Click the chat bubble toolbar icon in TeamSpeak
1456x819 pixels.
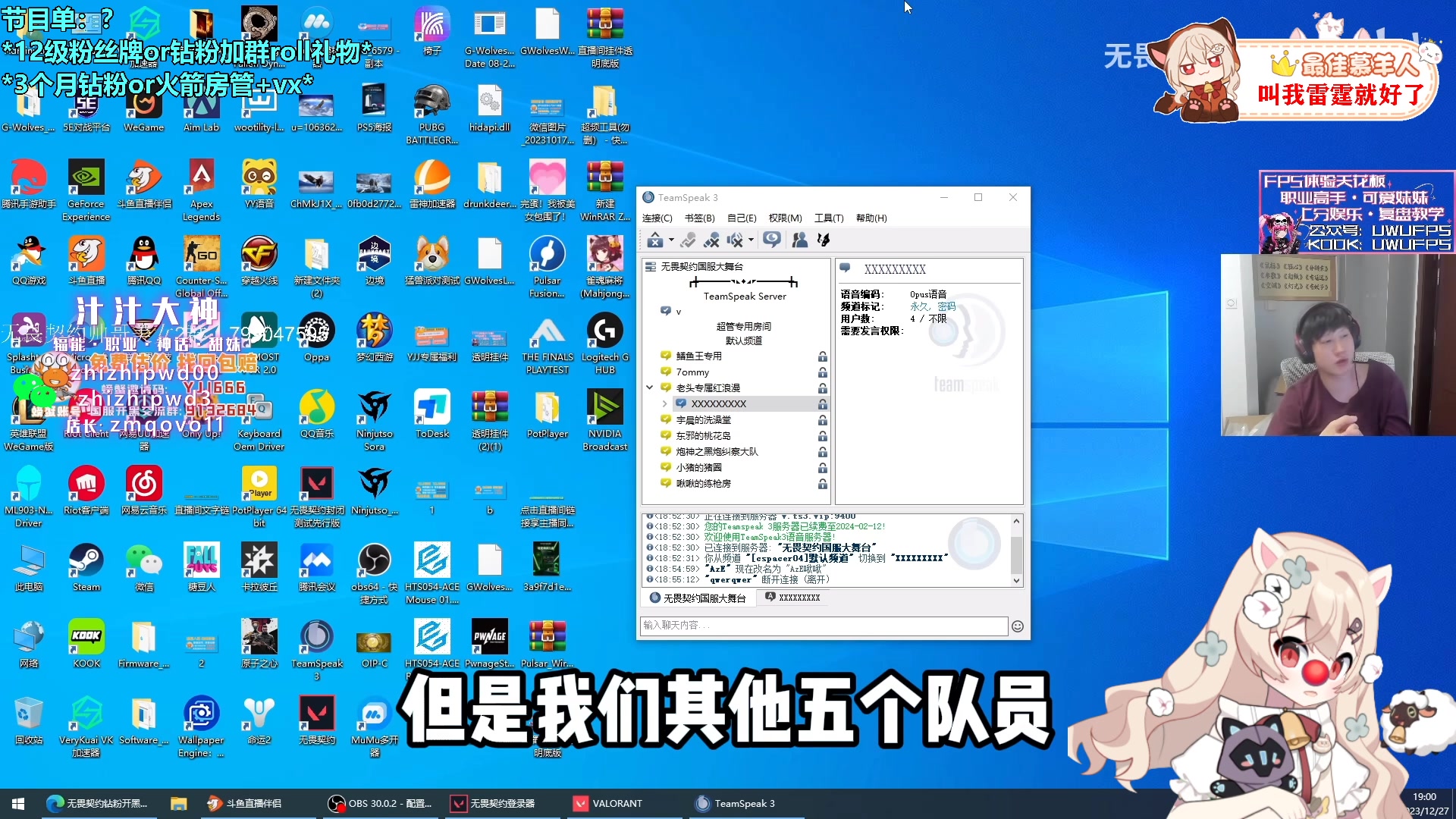772,240
